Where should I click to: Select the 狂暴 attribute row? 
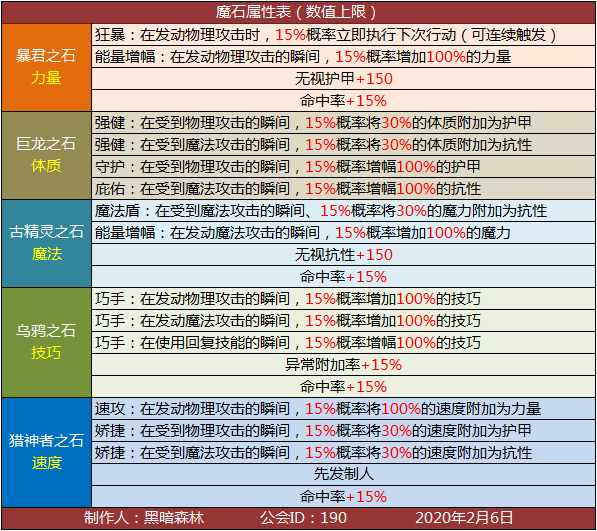pyautogui.click(x=343, y=35)
